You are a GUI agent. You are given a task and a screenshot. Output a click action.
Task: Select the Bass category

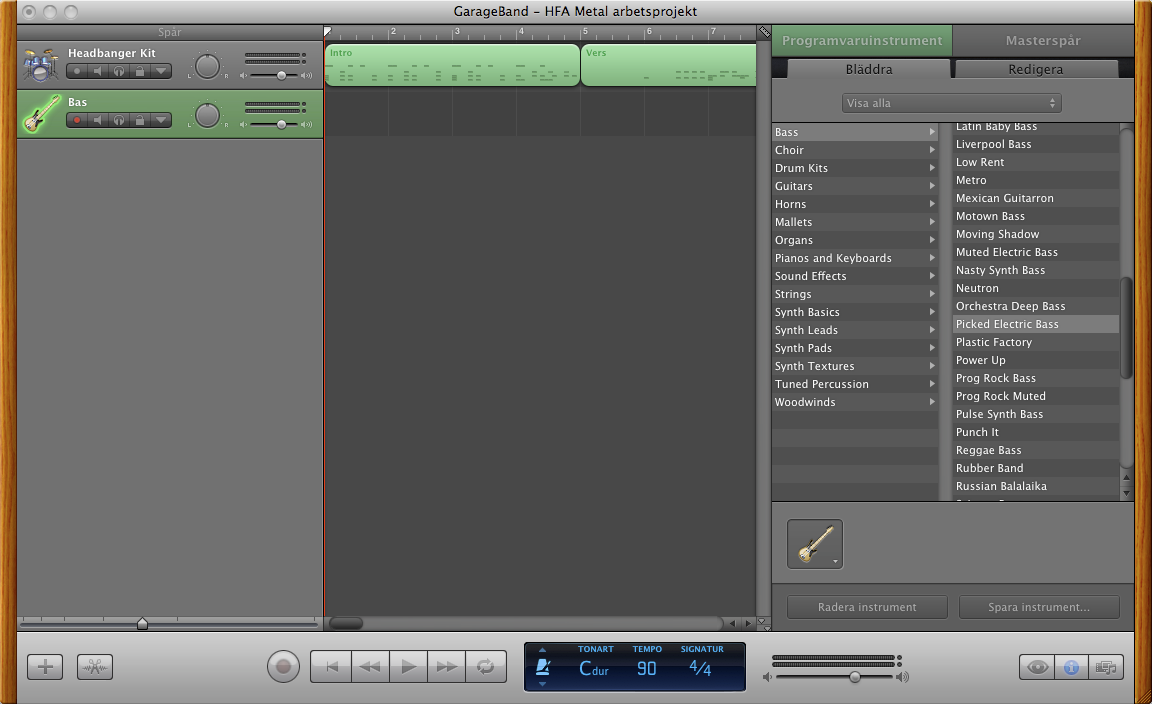(x=855, y=132)
